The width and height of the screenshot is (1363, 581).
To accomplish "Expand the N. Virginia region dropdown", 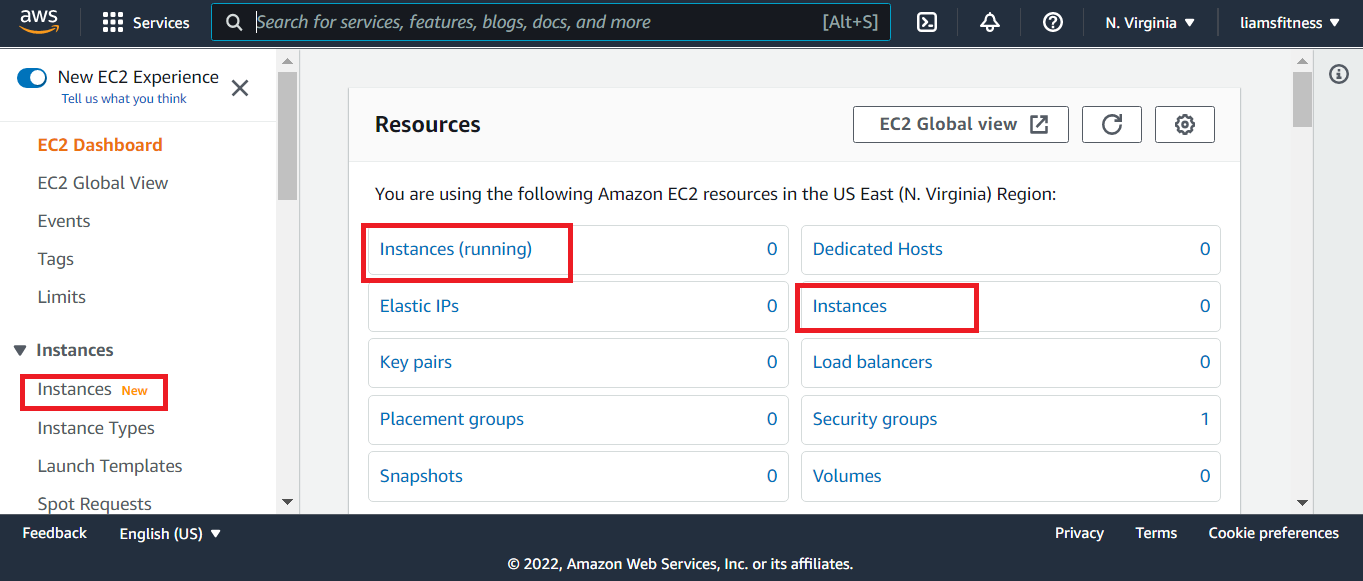I will pyautogui.click(x=1150, y=22).
